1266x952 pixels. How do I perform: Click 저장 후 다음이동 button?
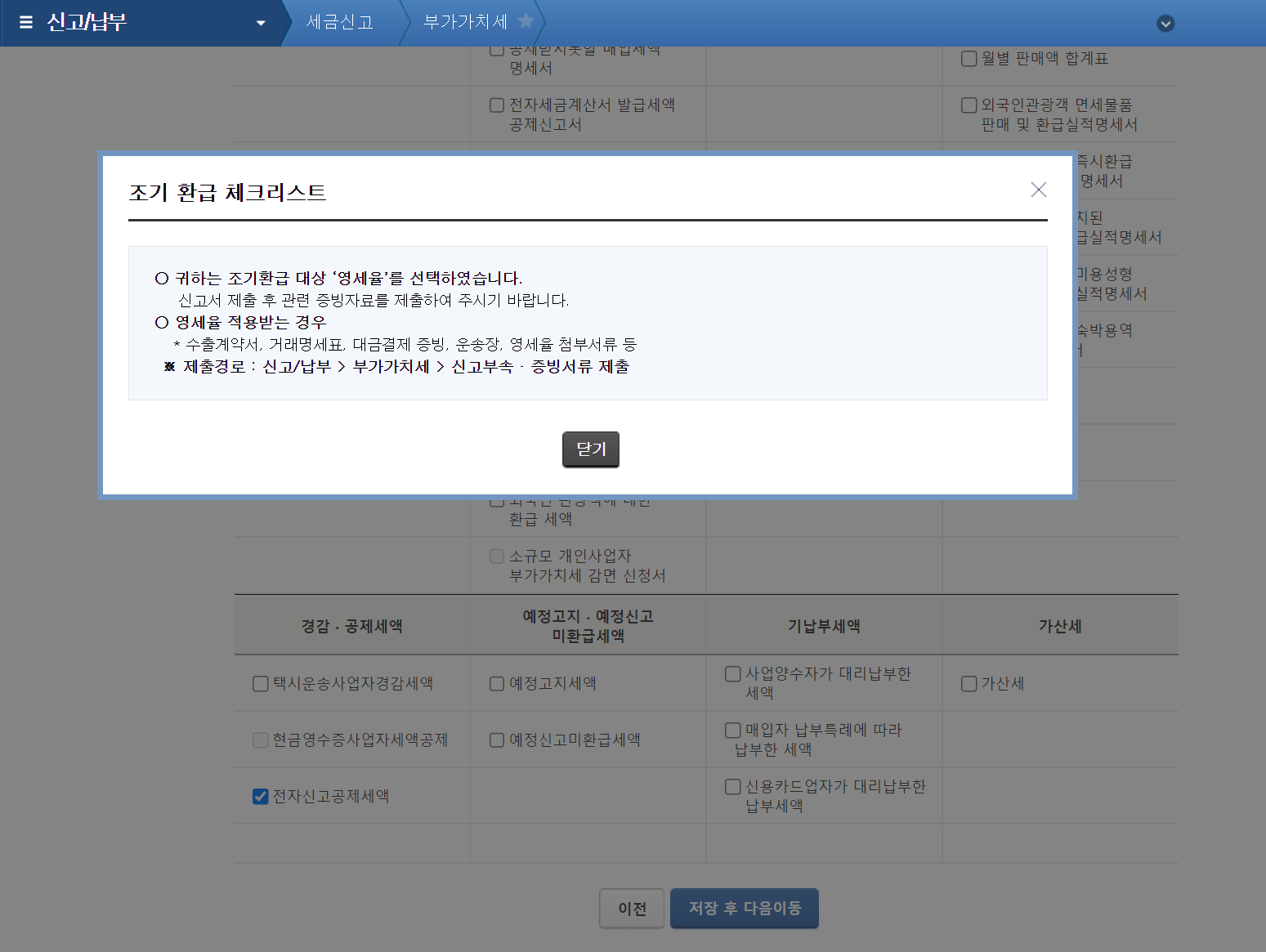click(x=745, y=909)
